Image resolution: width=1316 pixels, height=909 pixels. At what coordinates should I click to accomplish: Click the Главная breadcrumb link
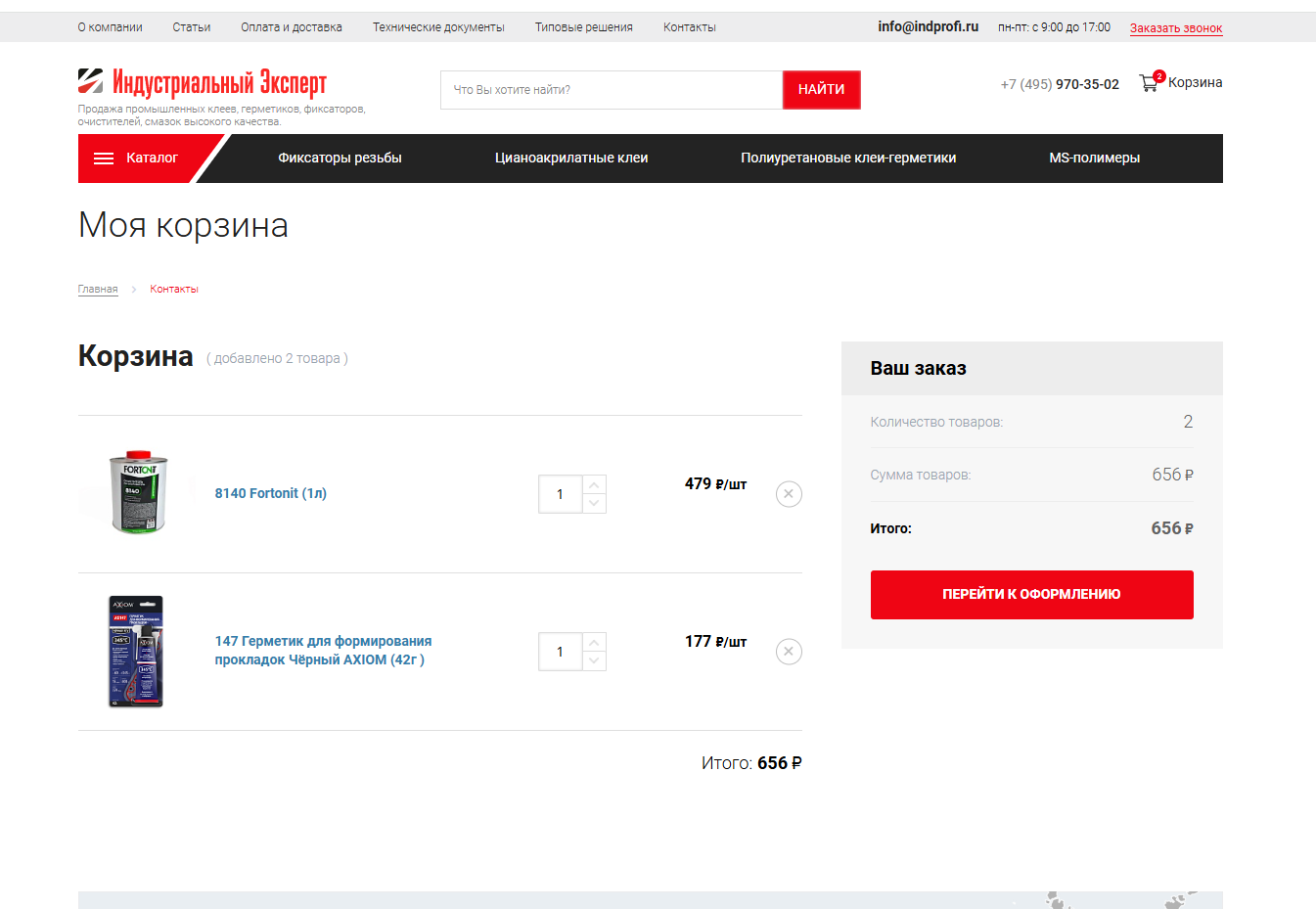(98, 290)
